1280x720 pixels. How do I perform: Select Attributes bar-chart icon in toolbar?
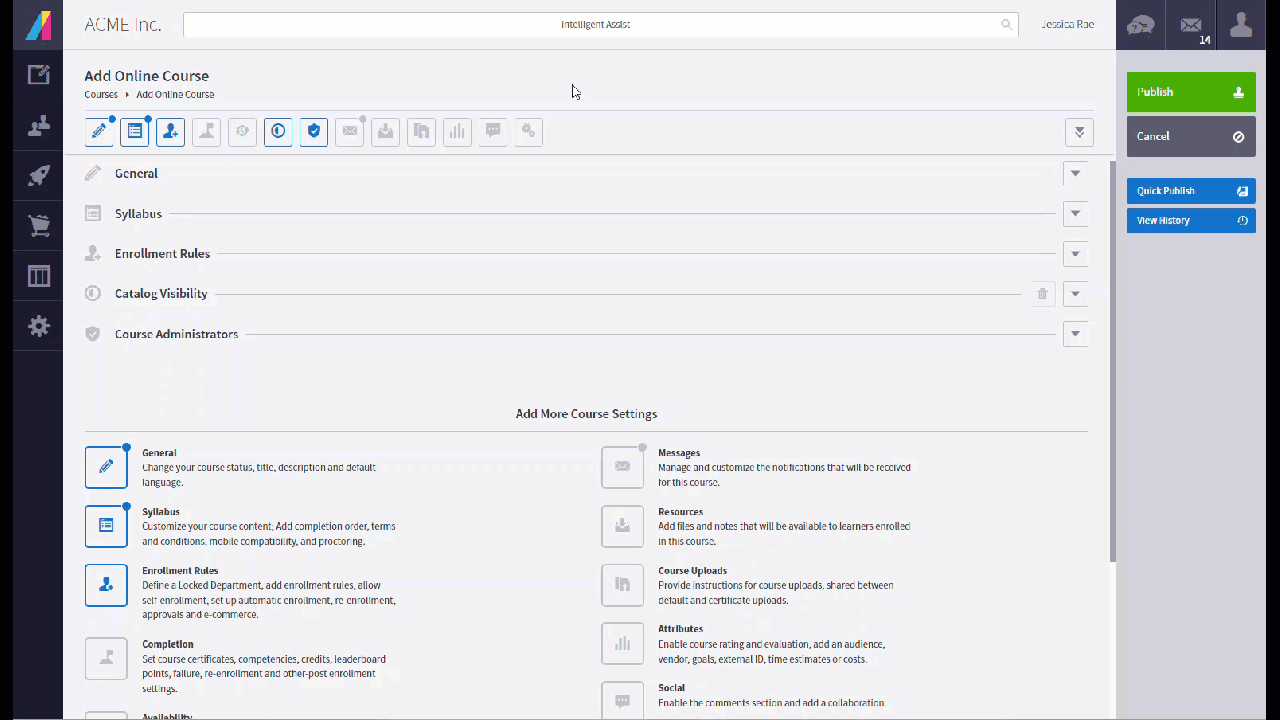457,132
